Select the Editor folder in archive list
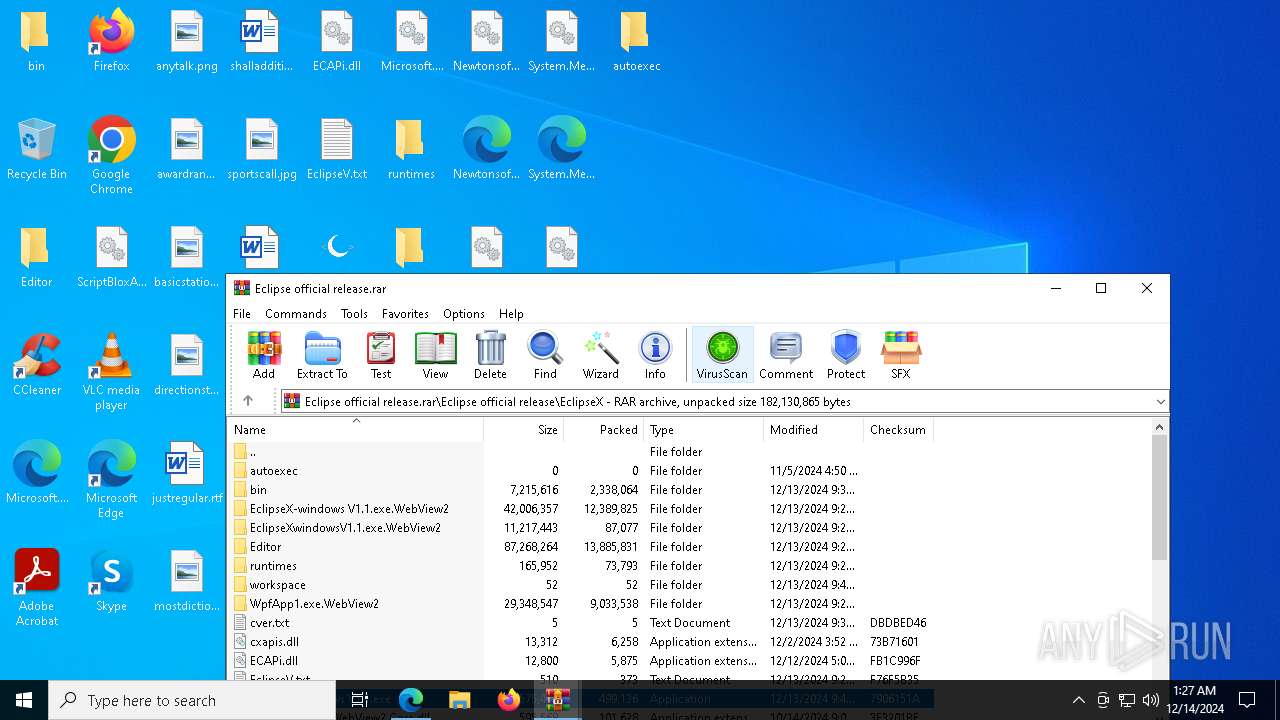1280x720 pixels. tap(581, 547)
